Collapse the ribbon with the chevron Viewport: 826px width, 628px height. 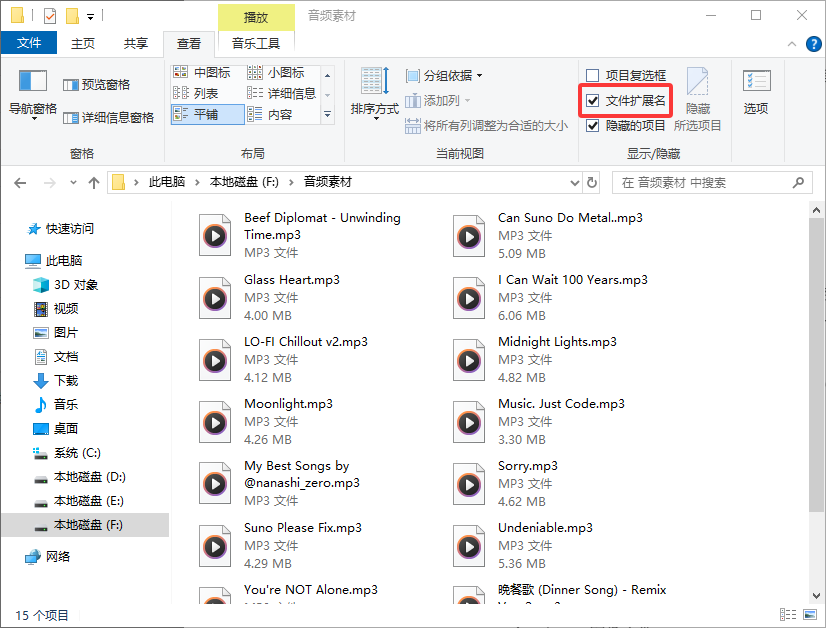(x=792, y=44)
